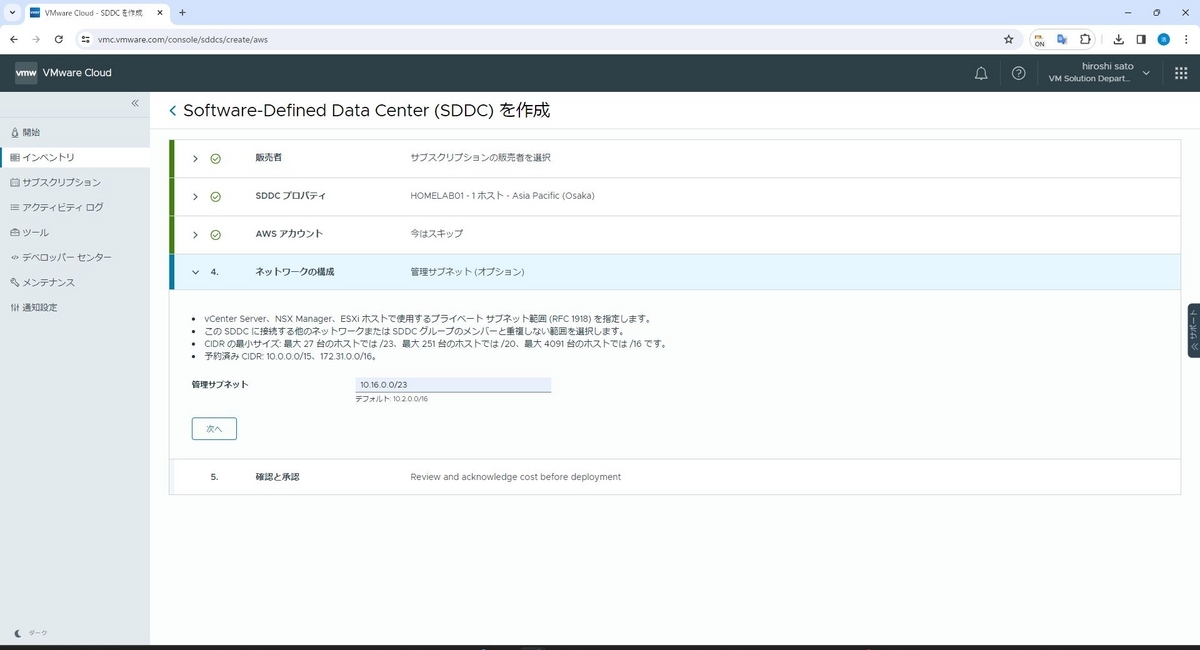The image size is (1200, 650).
Task: Click the text サブスクリプションの販売者を選択
Action: point(480,158)
